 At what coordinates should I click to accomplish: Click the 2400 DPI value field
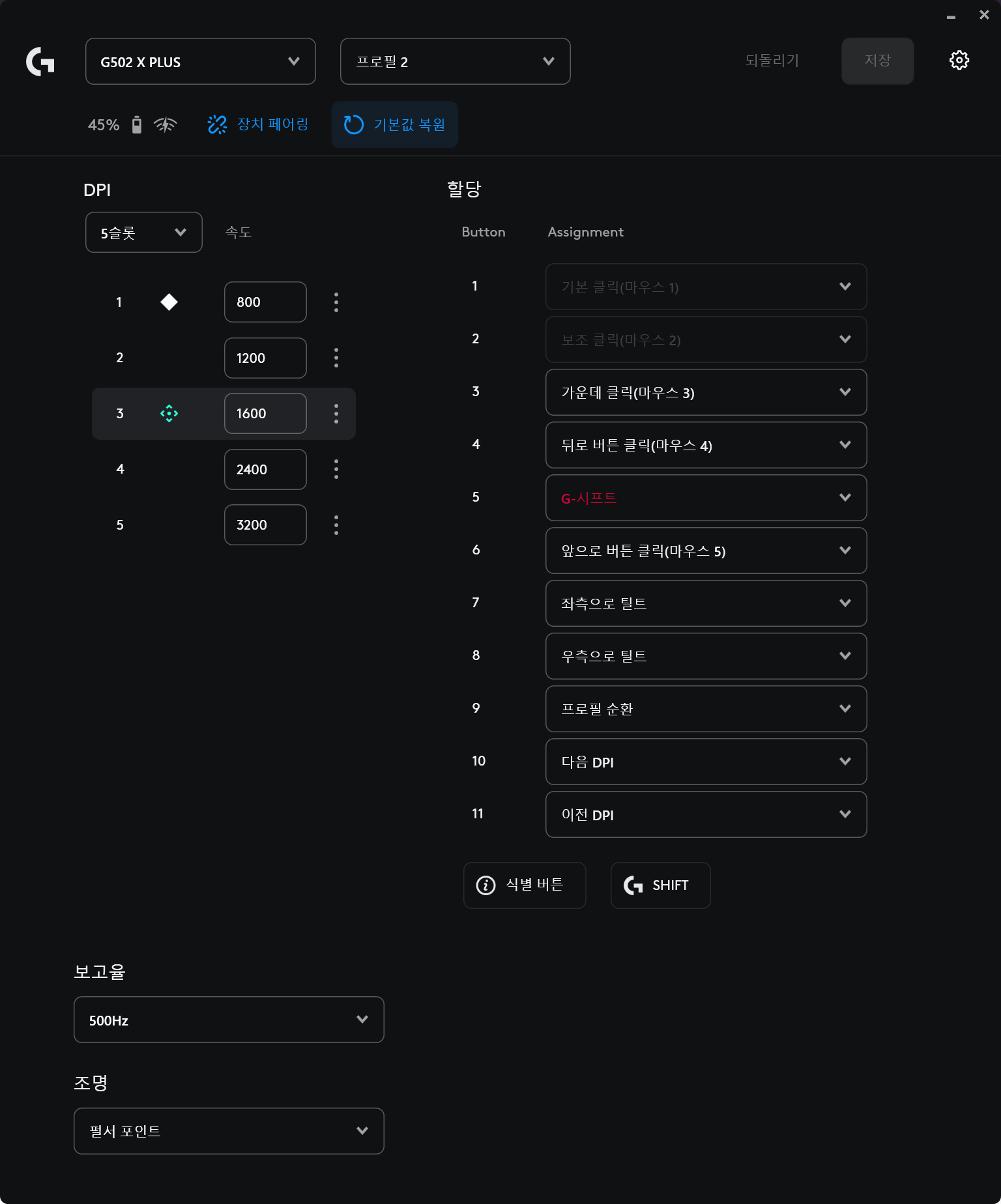click(x=265, y=470)
